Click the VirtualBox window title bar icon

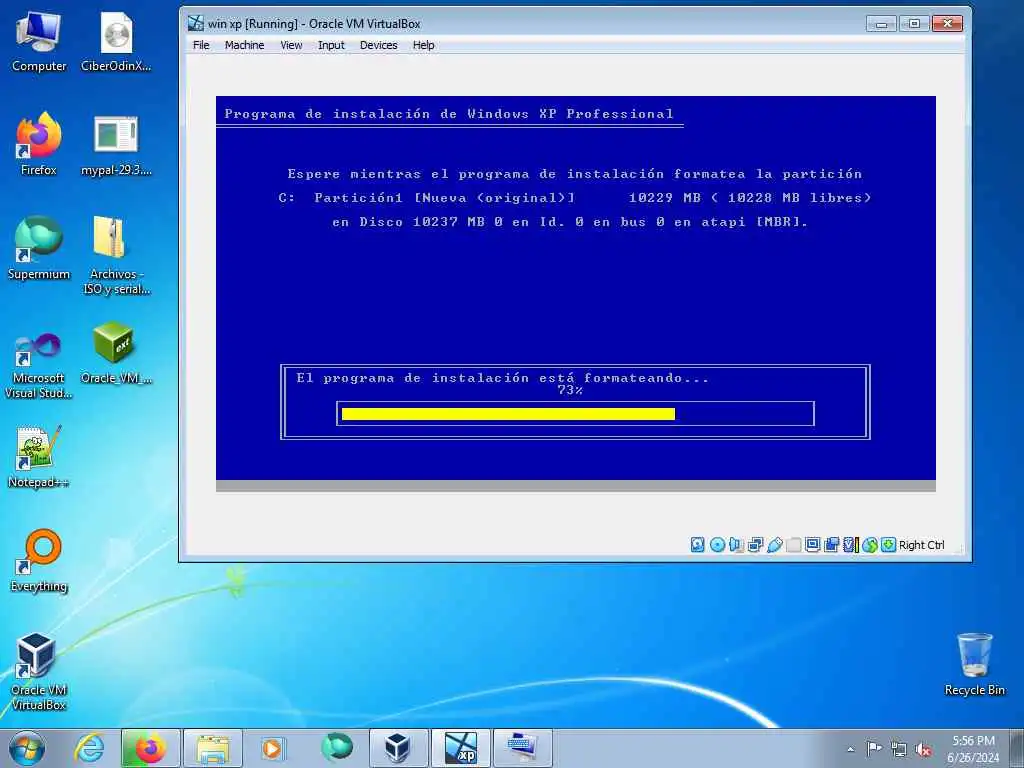[196, 24]
